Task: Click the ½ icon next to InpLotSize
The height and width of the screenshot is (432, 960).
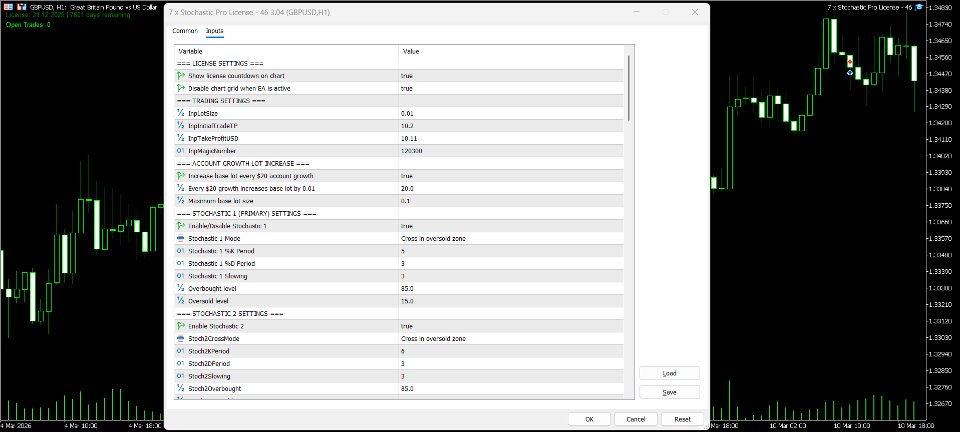Action: (x=181, y=113)
